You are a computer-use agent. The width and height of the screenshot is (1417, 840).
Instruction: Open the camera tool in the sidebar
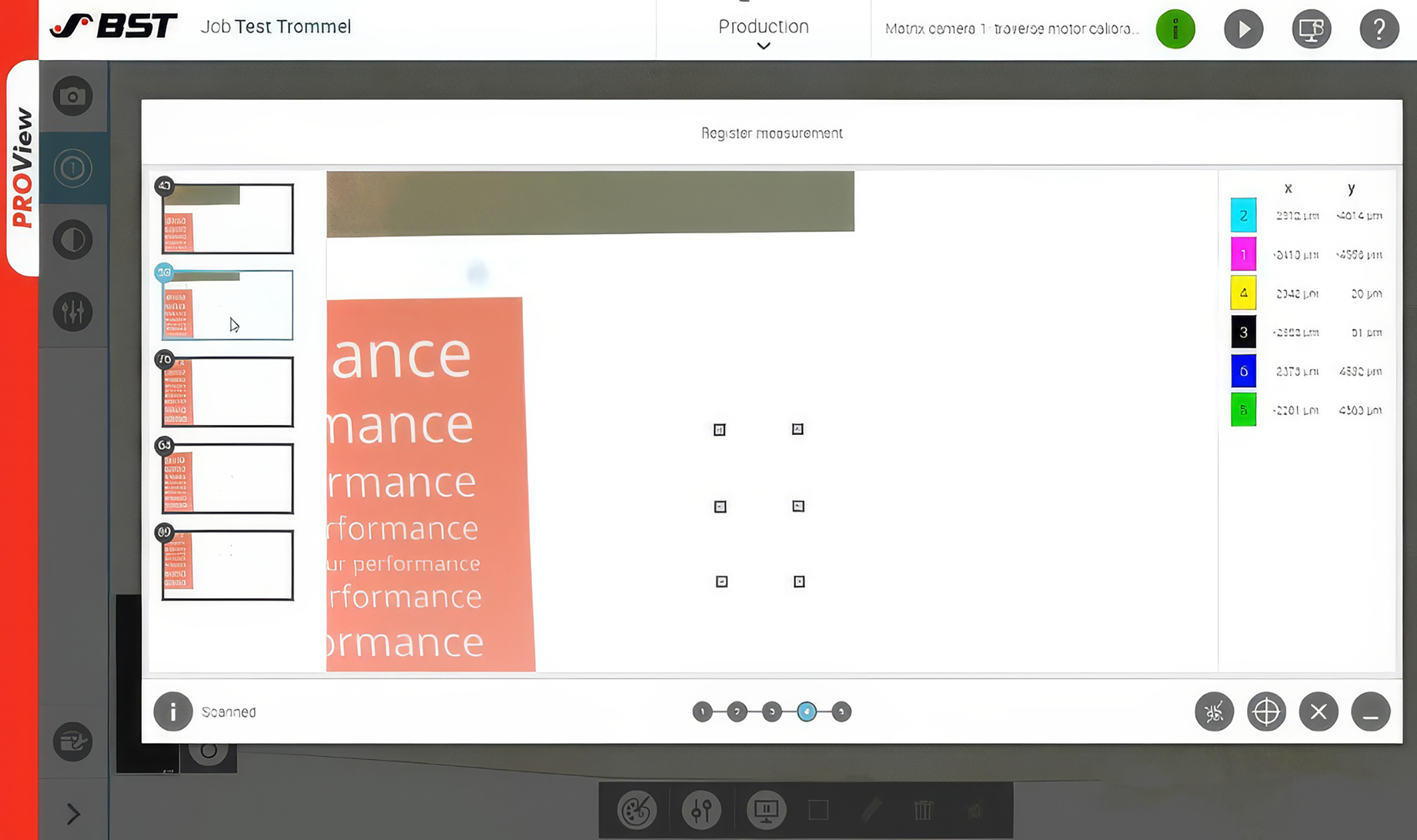pyautogui.click(x=73, y=97)
